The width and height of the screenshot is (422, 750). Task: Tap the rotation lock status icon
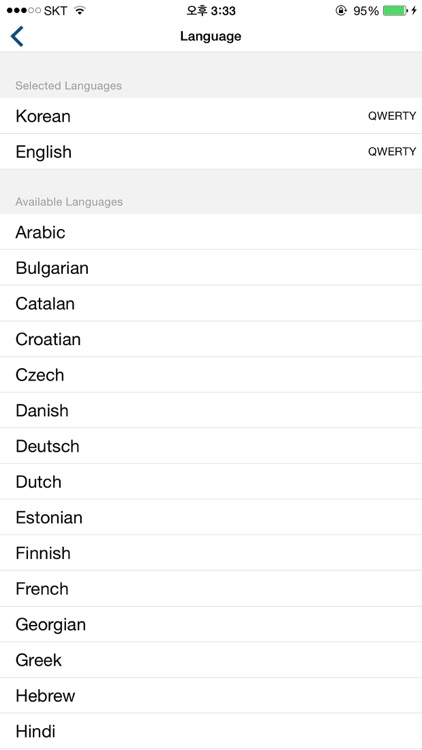pyautogui.click(x=341, y=11)
